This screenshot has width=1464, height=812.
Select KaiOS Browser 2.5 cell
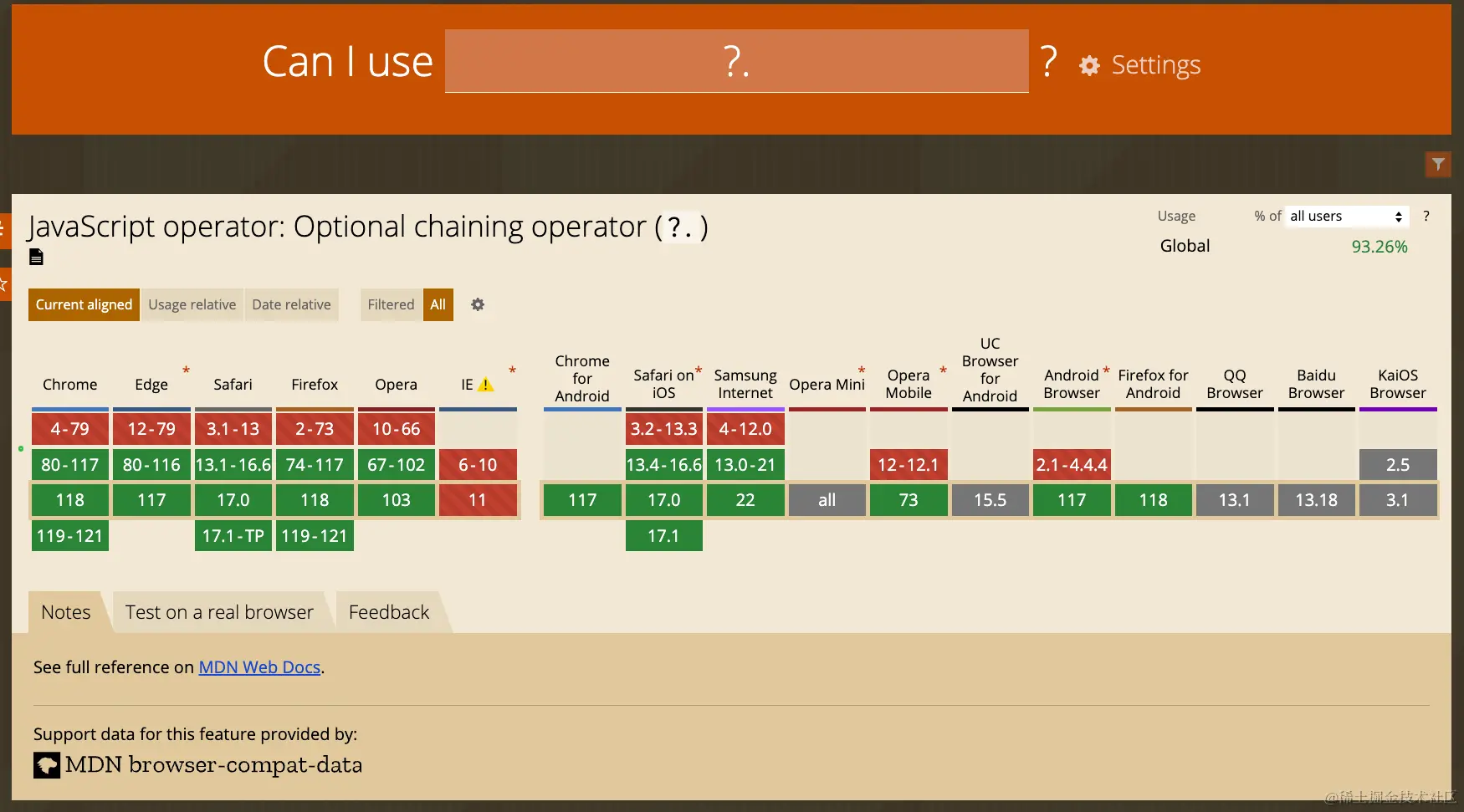coord(1398,465)
